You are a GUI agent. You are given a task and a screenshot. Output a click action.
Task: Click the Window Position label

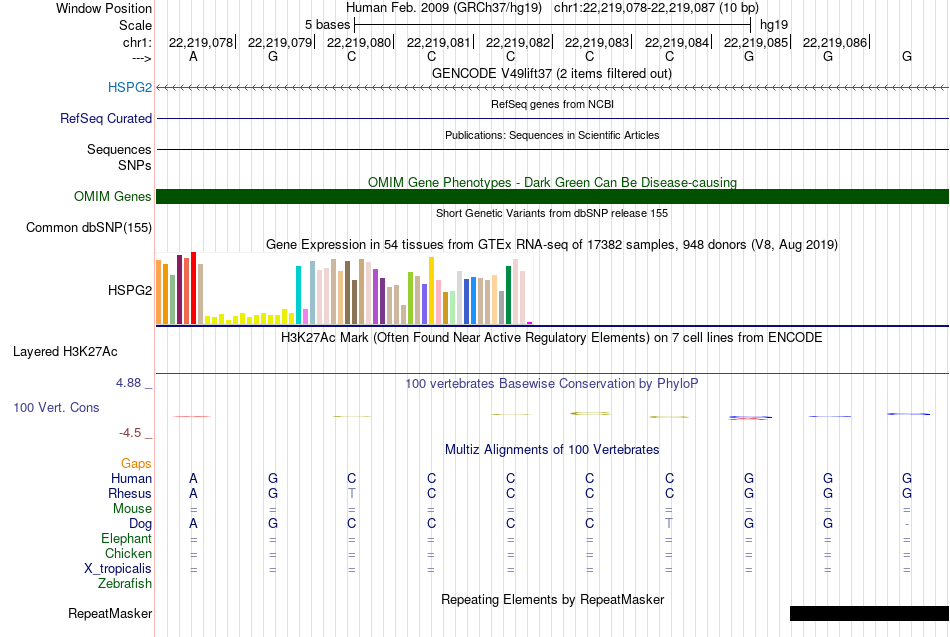[x=104, y=8]
